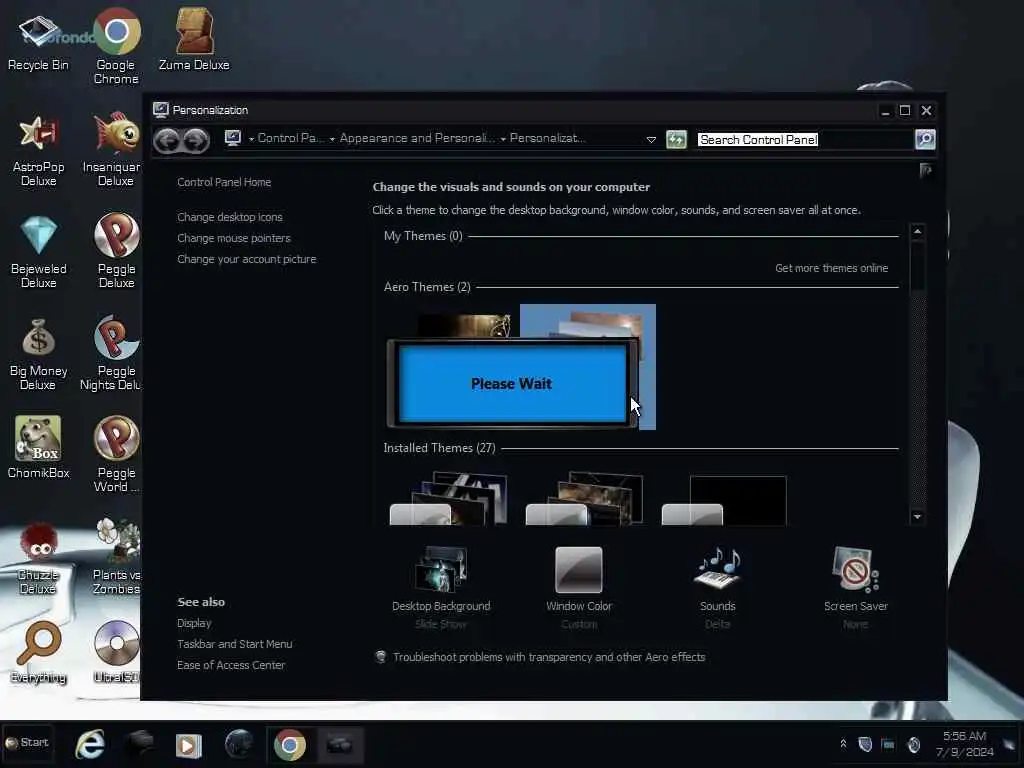Click the Search Control Panel field
This screenshot has height=768, width=1024.
[x=805, y=139]
